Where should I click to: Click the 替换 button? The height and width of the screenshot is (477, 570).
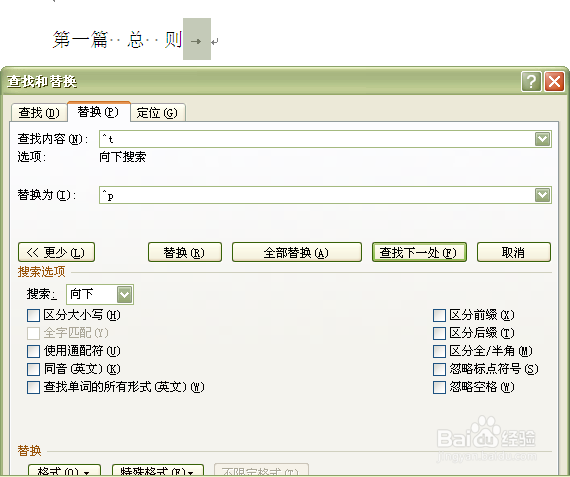[x=185, y=252]
